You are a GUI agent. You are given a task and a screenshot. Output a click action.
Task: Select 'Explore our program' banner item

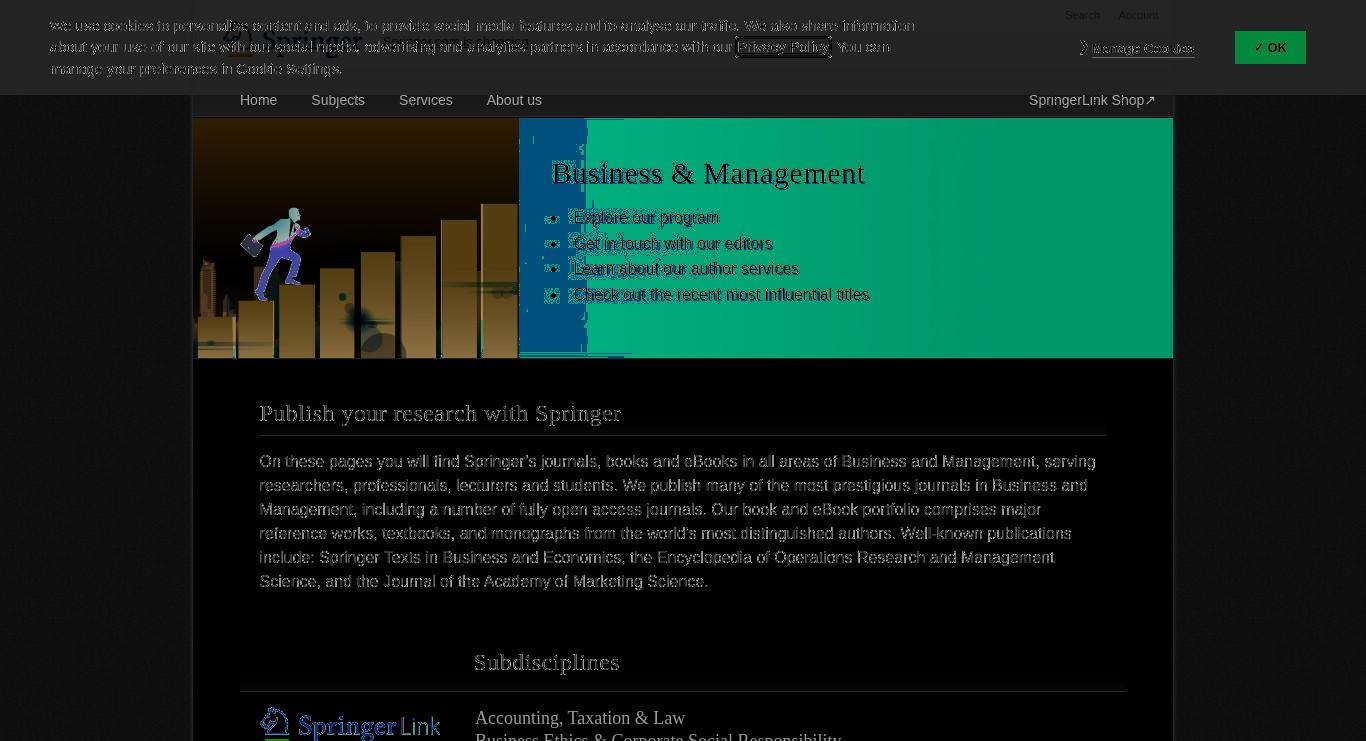[646, 217]
